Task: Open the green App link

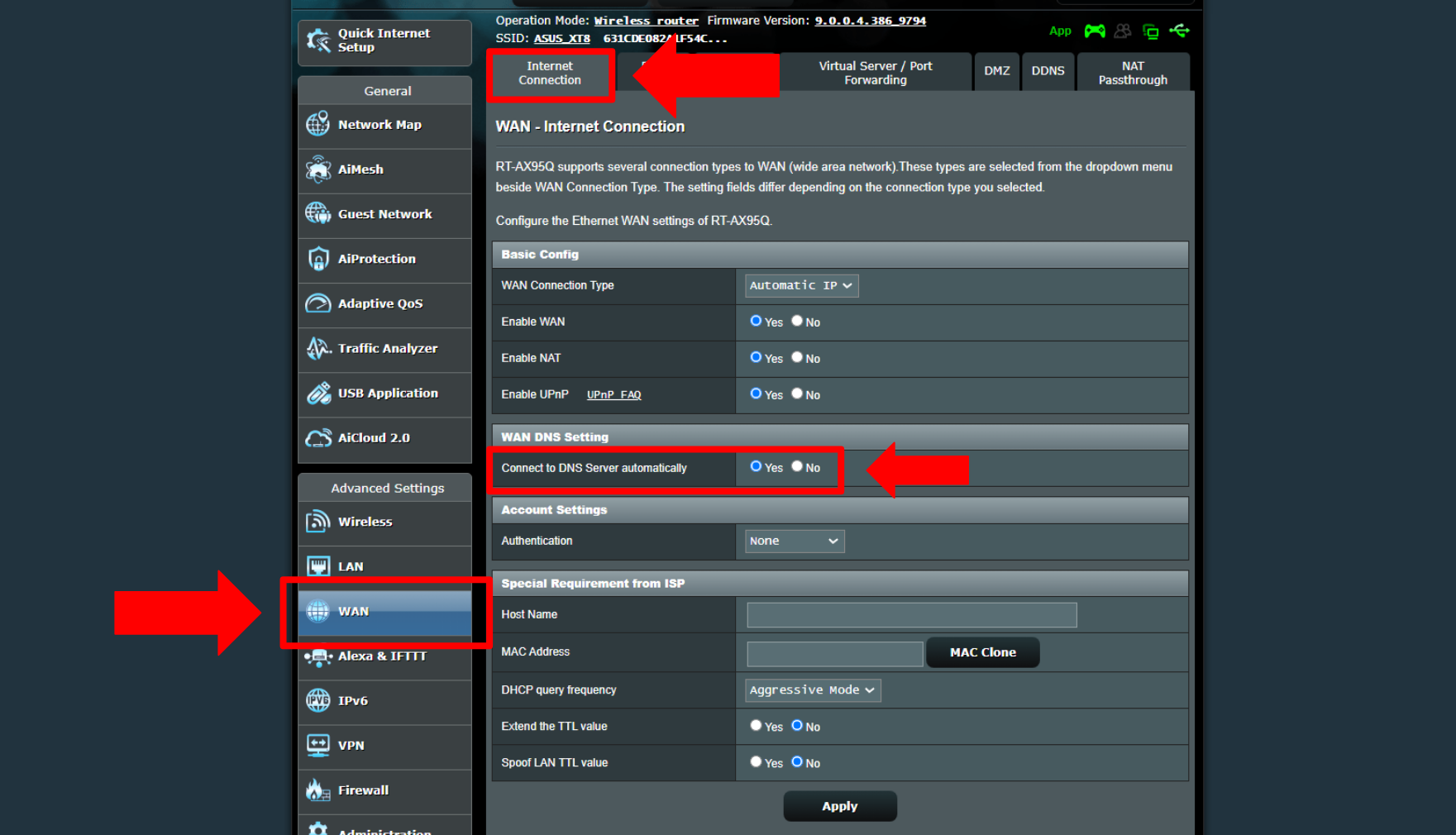Action: (1060, 31)
